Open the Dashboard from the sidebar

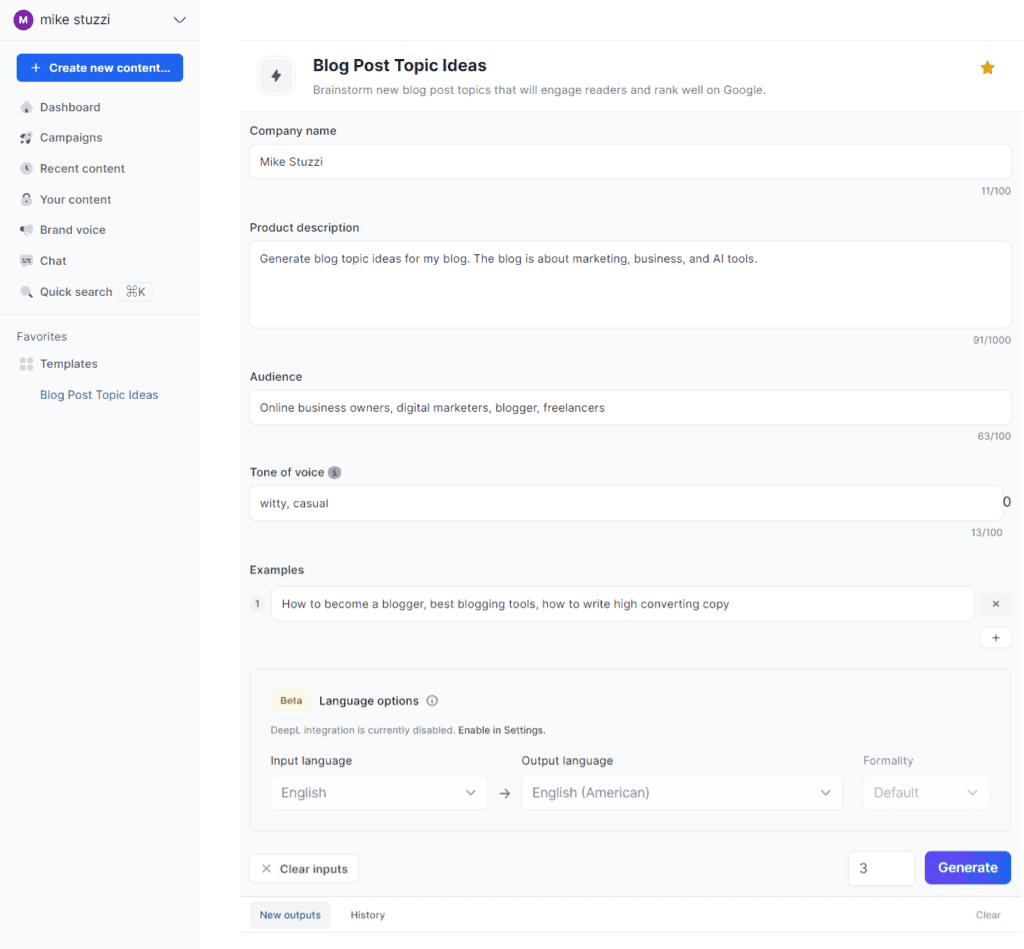click(68, 107)
